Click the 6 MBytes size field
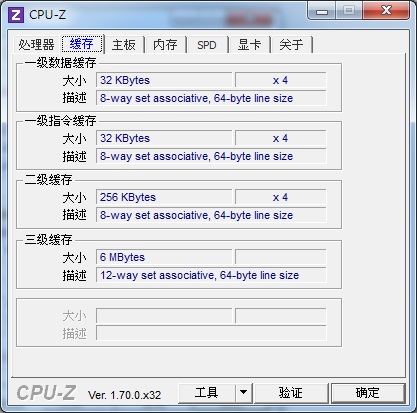Image resolution: width=417 pixels, height=413 pixels. (164, 257)
